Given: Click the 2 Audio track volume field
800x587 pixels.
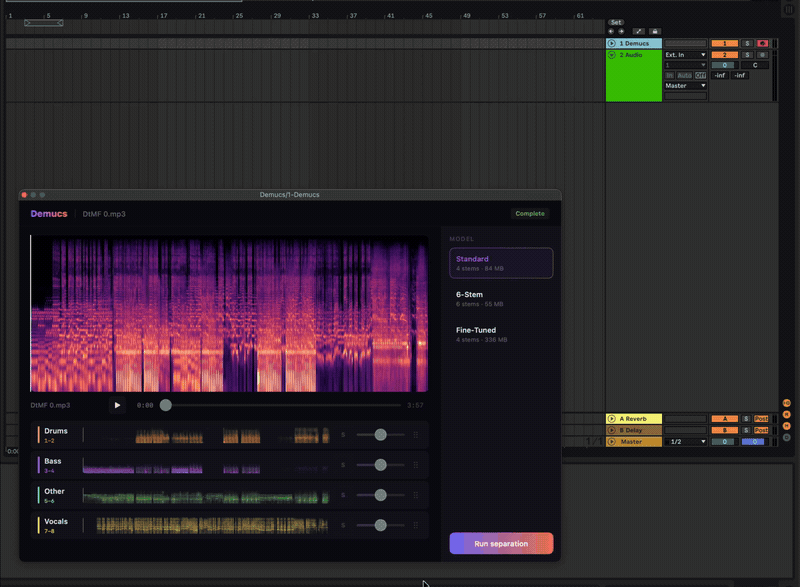Looking at the screenshot, I should 724,65.
